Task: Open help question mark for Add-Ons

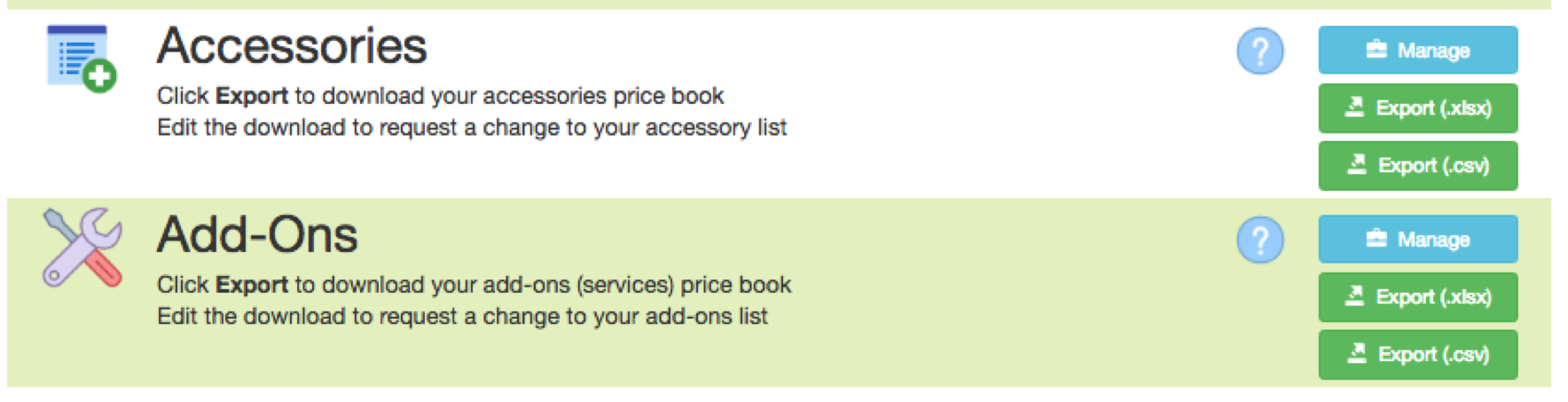Action: [1259, 240]
